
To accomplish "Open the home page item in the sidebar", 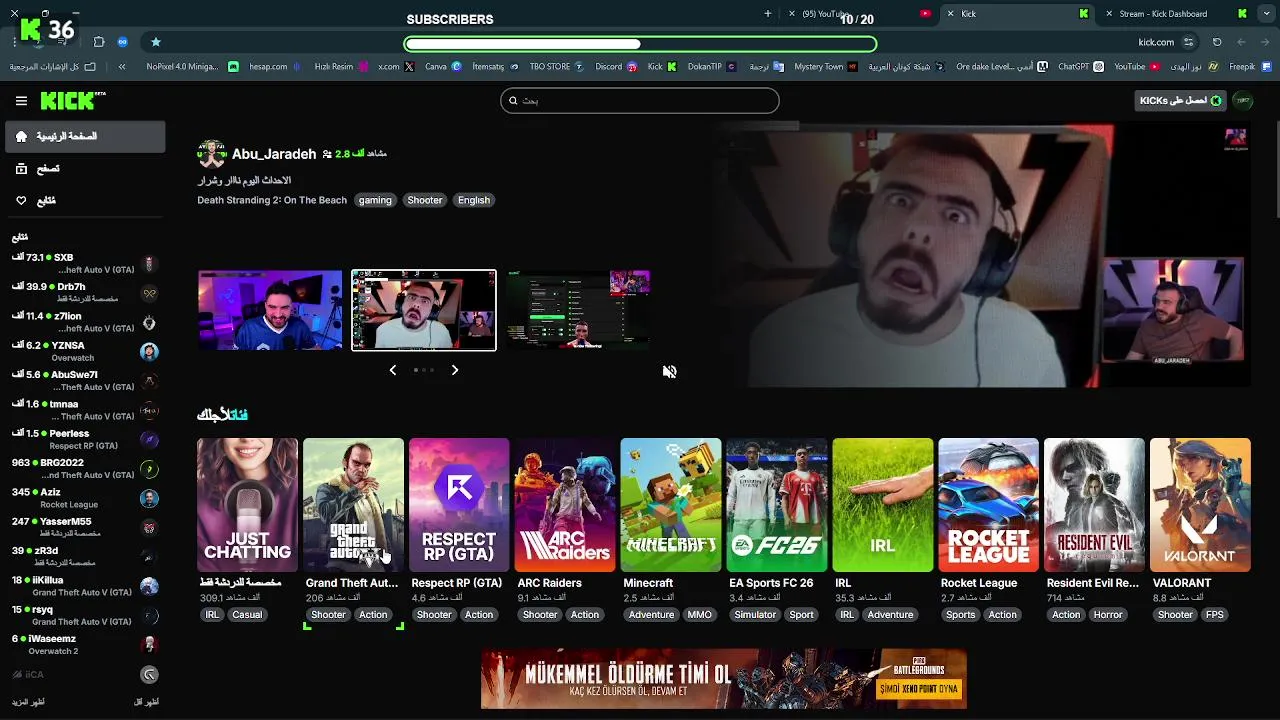I will click(x=84, y=136).
